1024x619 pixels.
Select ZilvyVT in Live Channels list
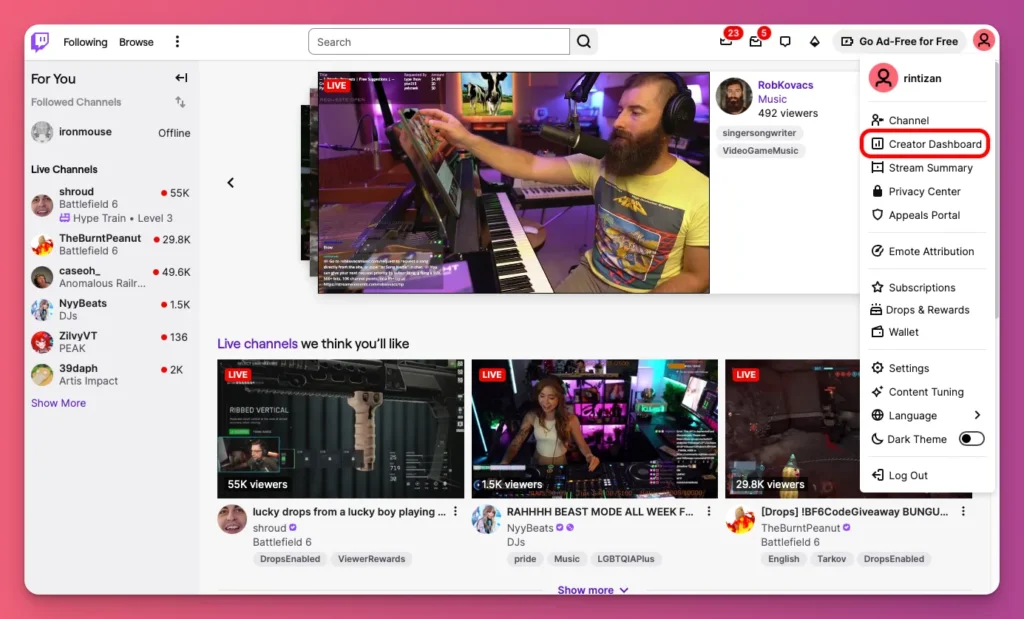(x=111, y=342)
